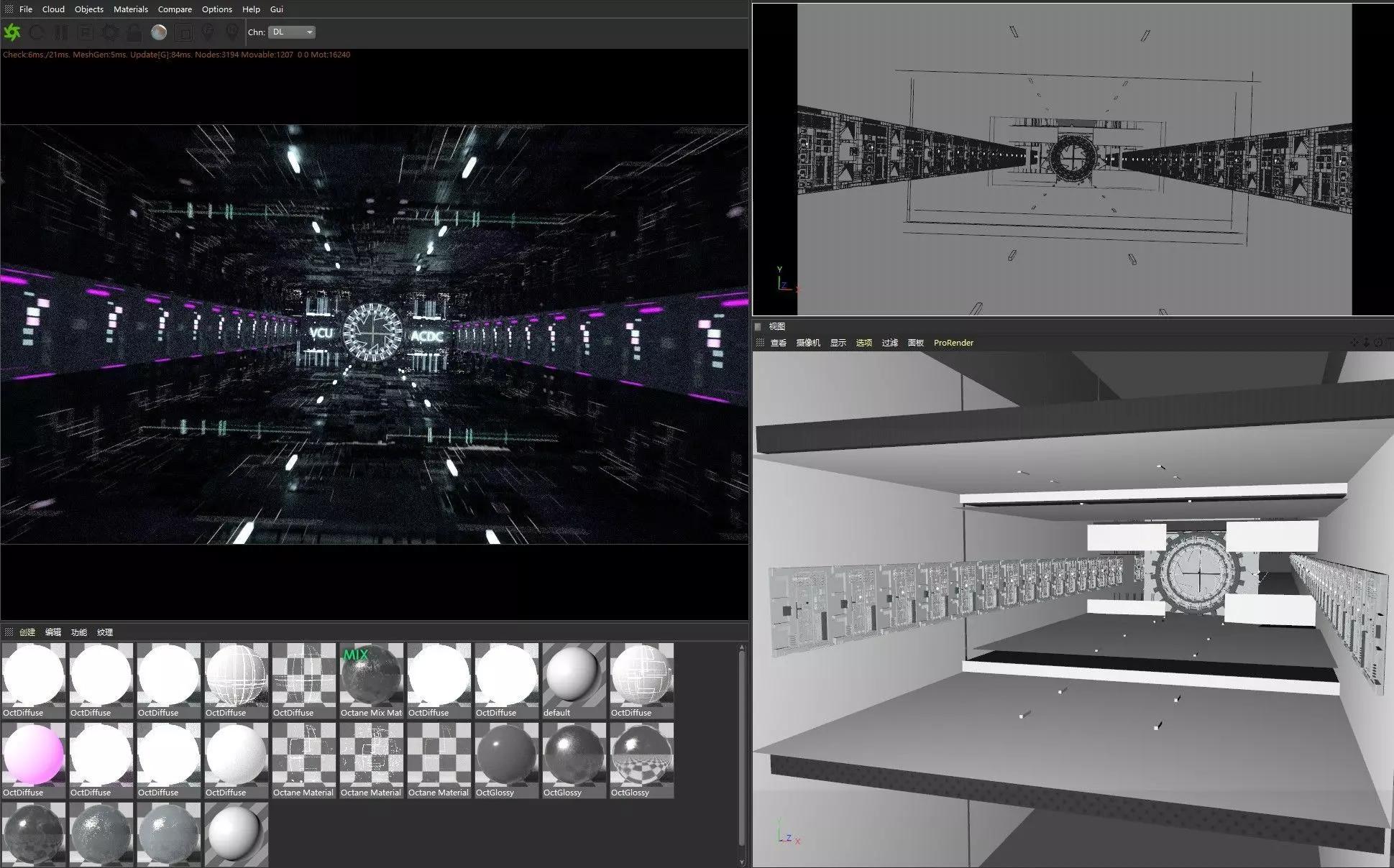
Task: Click the green Octane render start icon
Action: click(x=12, y=32)
